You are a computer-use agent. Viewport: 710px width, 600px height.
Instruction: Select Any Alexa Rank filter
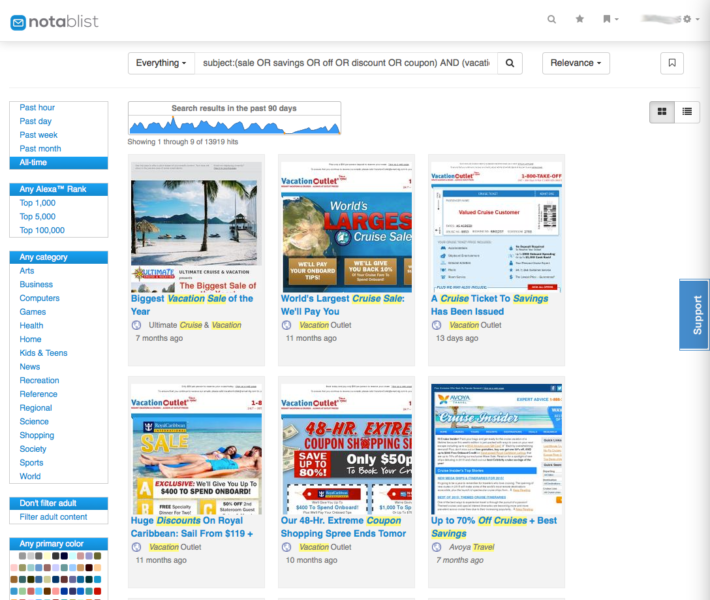tap(59, 189)
